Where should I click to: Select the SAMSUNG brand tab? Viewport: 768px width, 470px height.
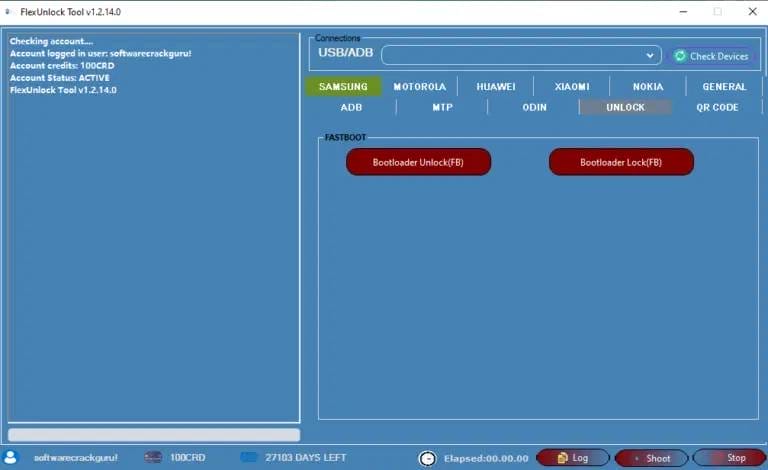(343, 87)
